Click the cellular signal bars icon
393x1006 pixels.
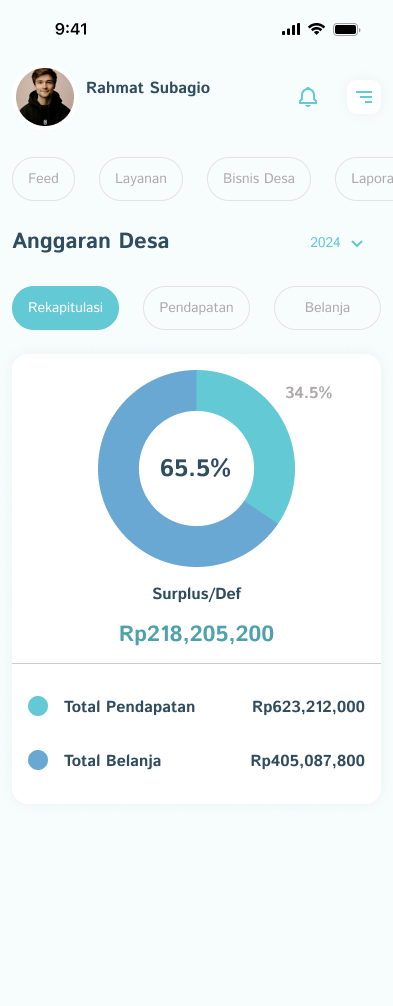point(291,29)
